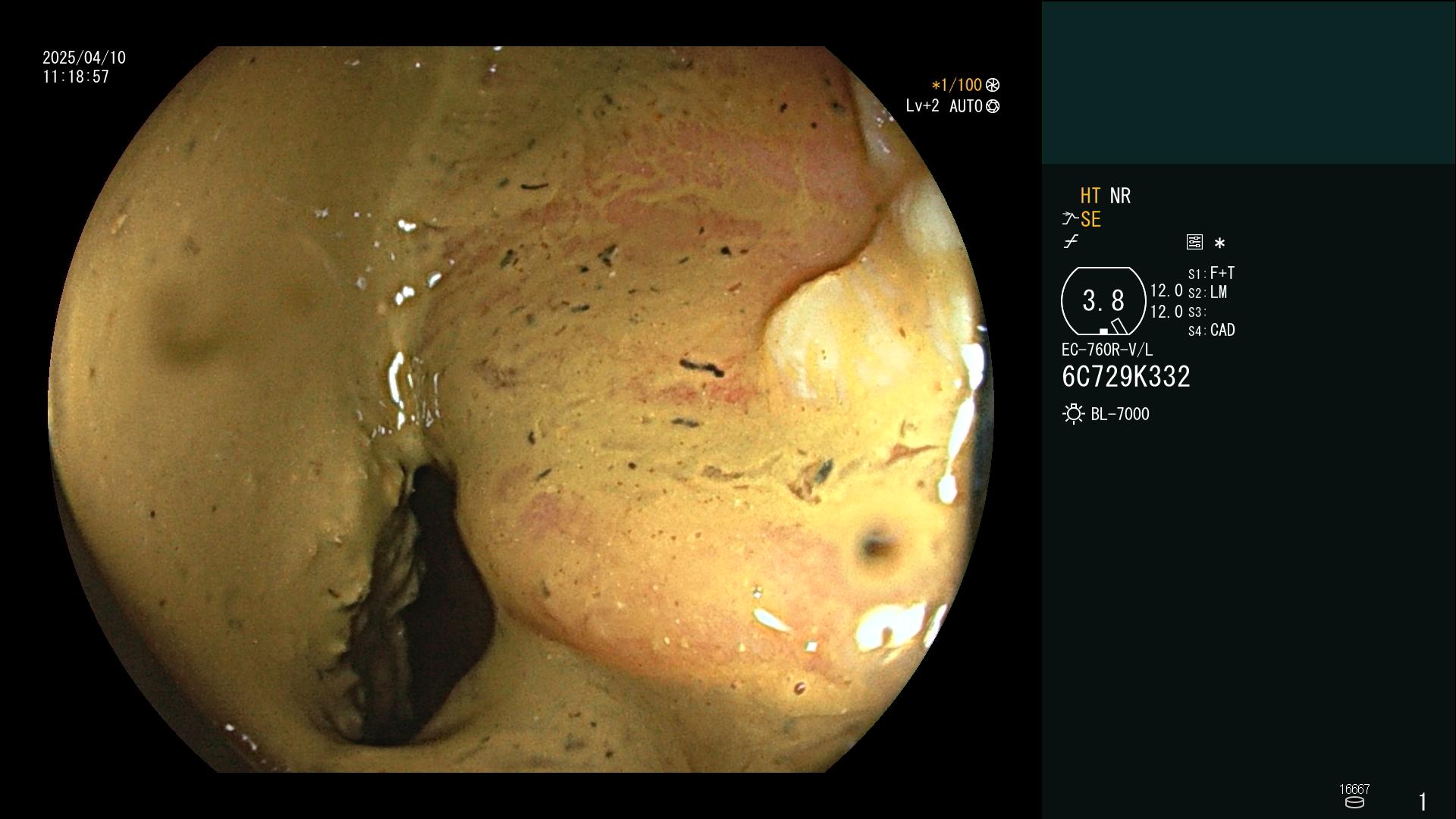Click the empty S3: switch assignment
This screenshot has width=1456, height=819.
tap(1197, 312)
